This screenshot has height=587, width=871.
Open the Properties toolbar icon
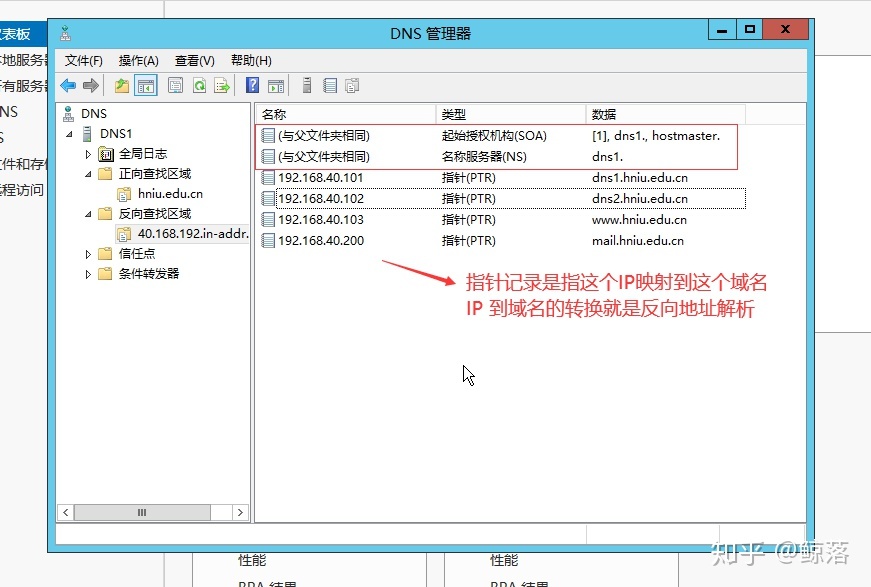tap(176, 86)
